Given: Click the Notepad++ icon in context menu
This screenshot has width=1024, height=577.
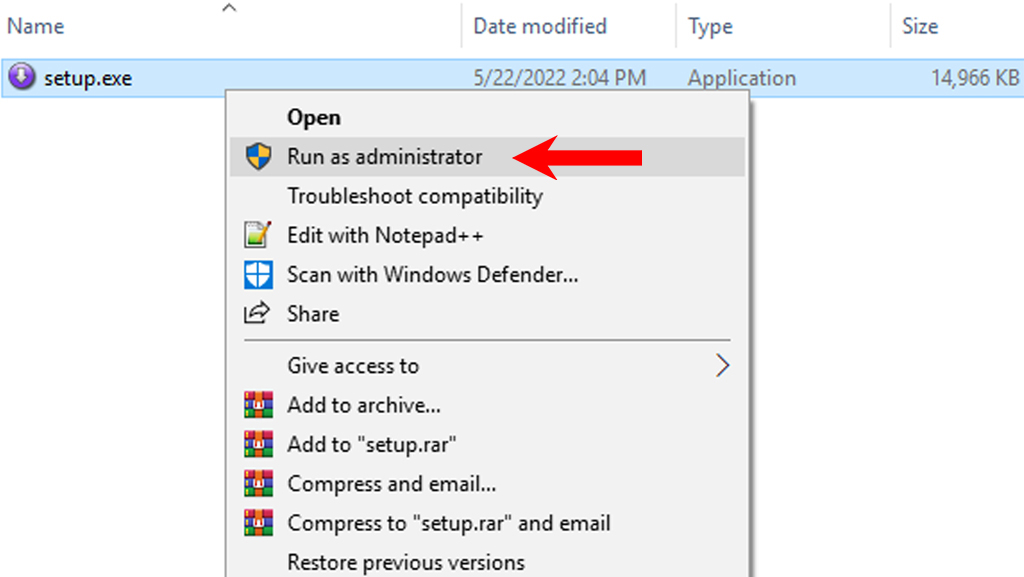Looking at the screenshot, I should (x=259, y=236).
